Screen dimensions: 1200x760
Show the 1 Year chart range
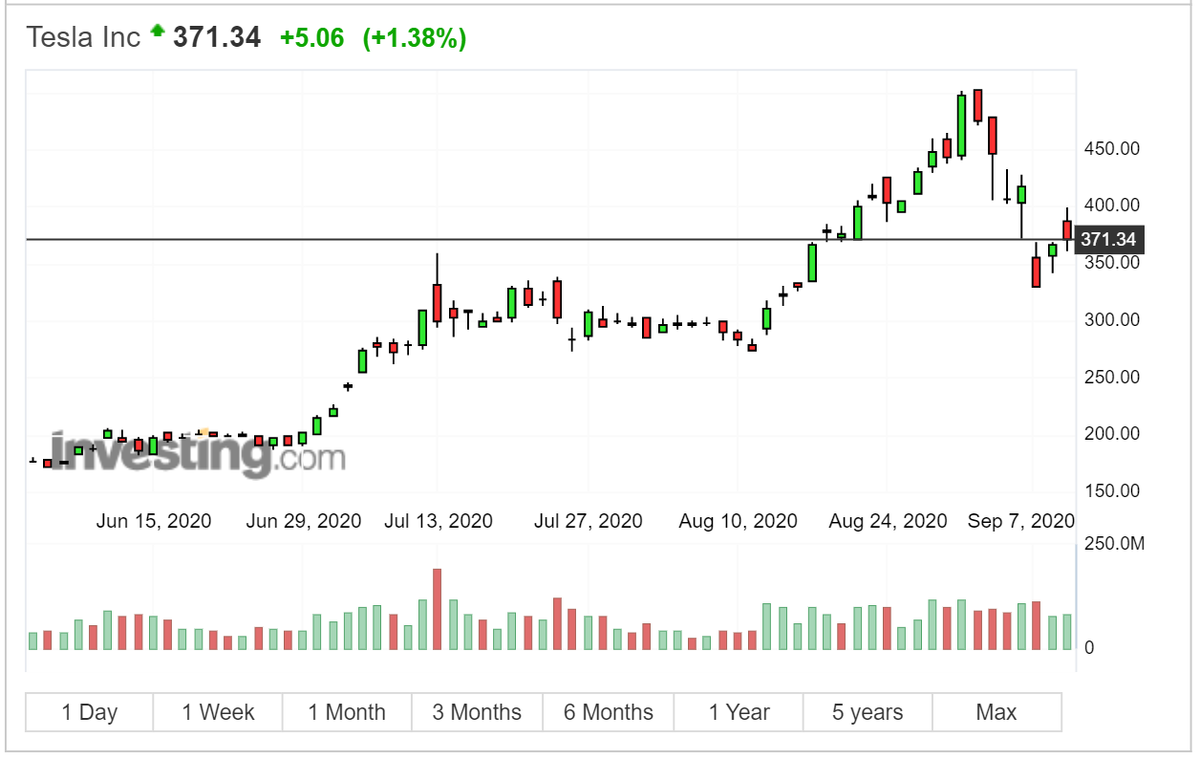pyautogui.click(x=738, y=712)
